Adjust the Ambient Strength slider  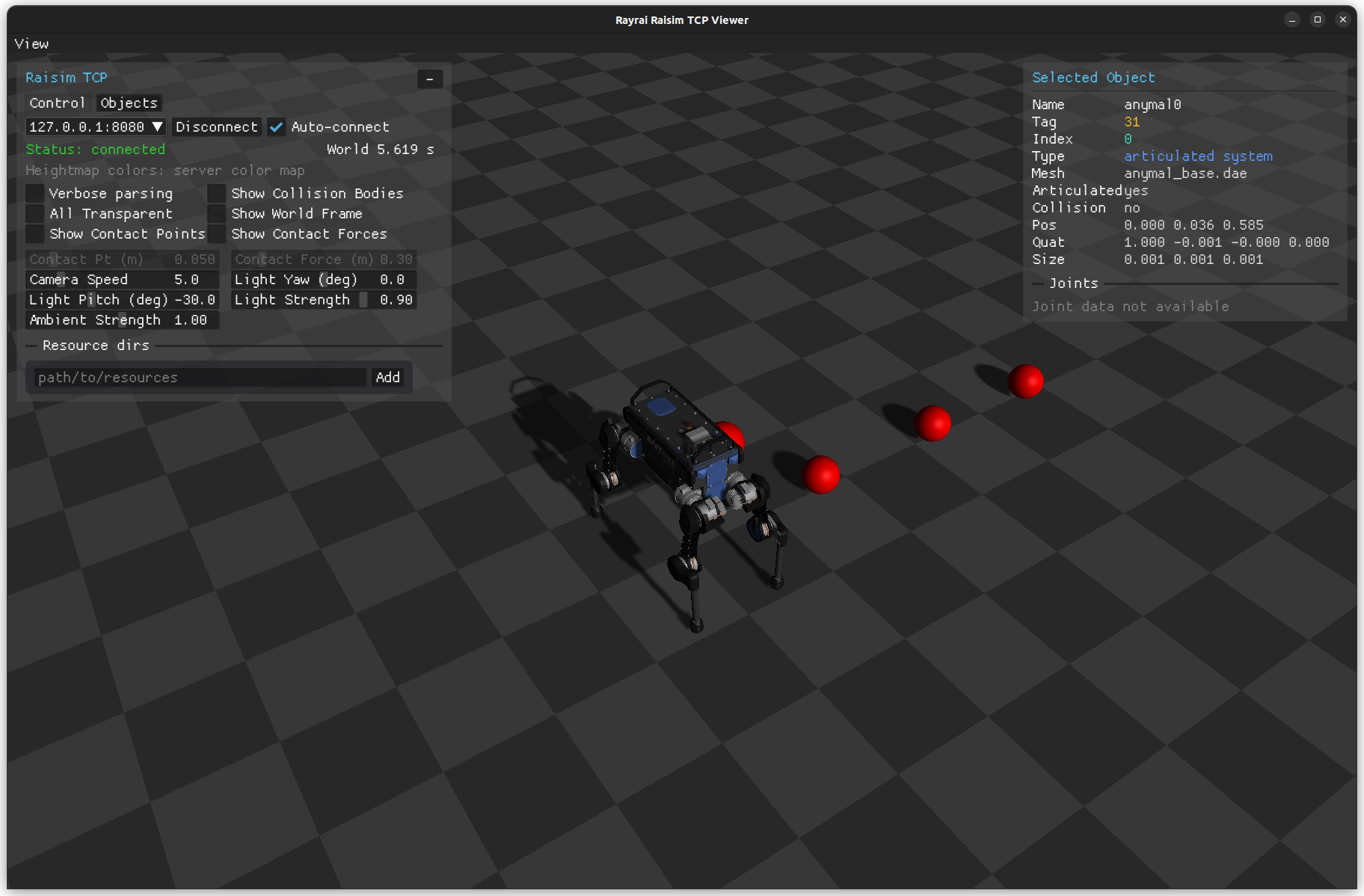pos(122,319)
